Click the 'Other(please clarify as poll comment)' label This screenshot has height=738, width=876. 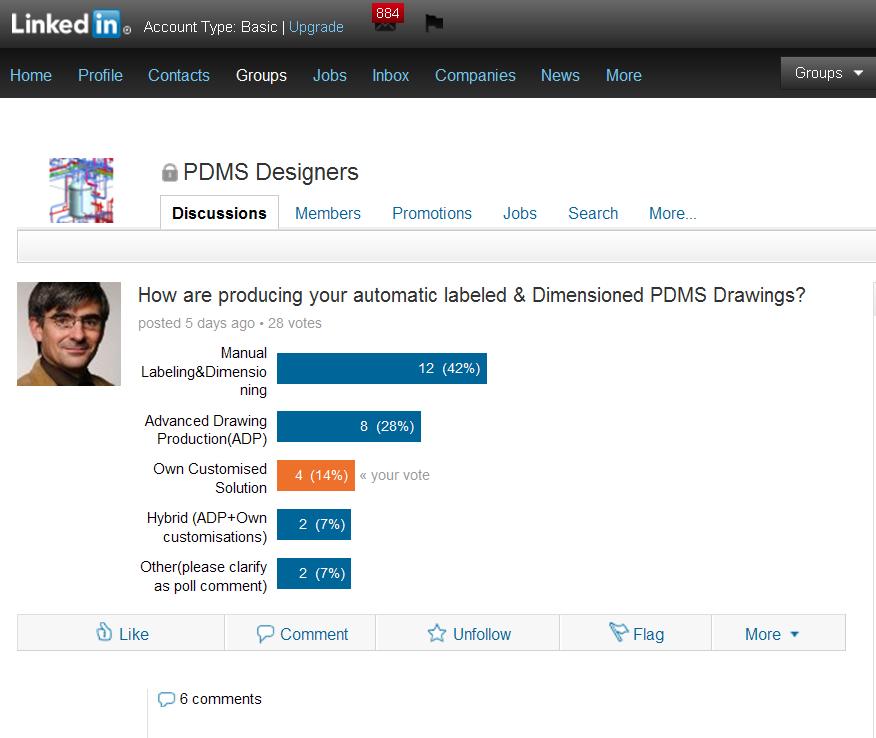click(x=203, y=576)
